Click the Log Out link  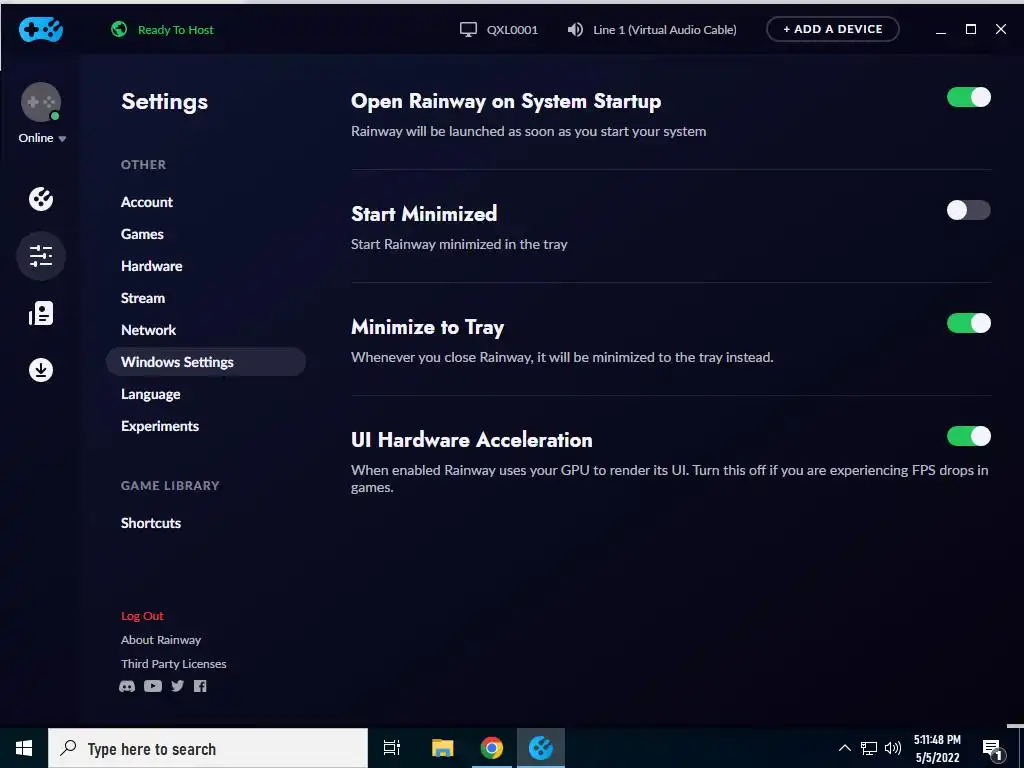142,616
